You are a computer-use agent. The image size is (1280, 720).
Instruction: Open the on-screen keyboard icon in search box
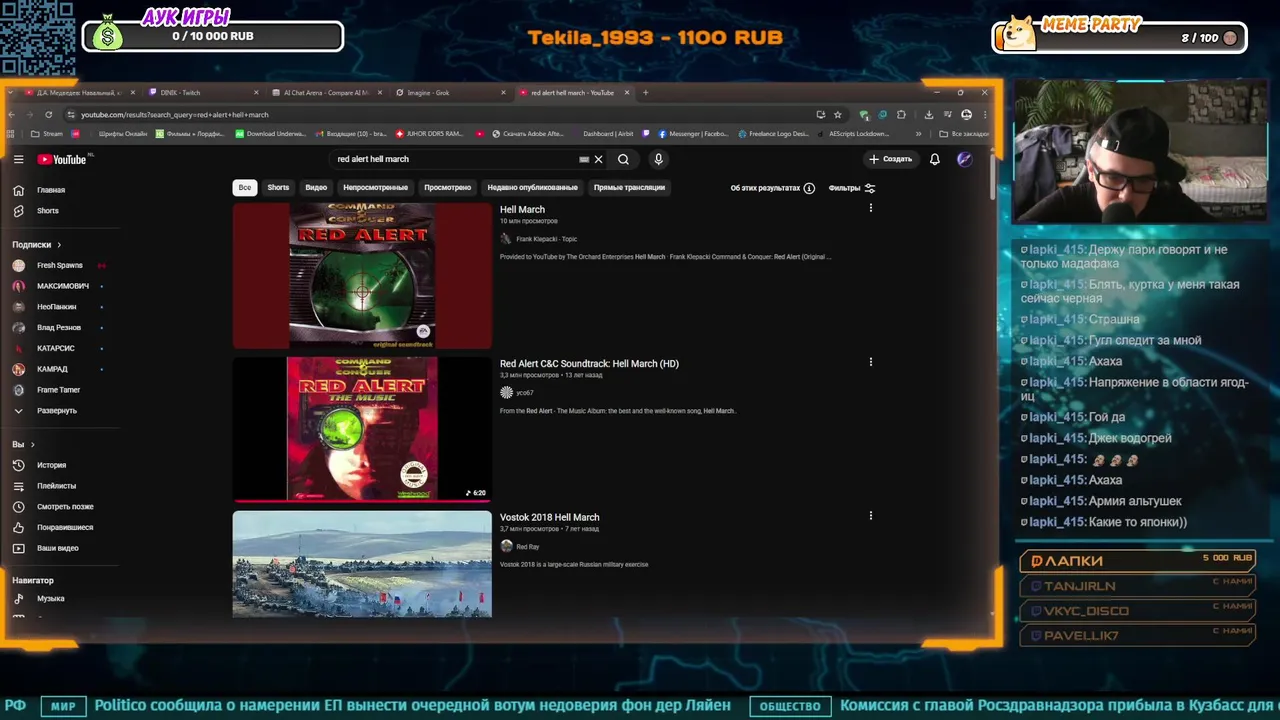(584, 159)
